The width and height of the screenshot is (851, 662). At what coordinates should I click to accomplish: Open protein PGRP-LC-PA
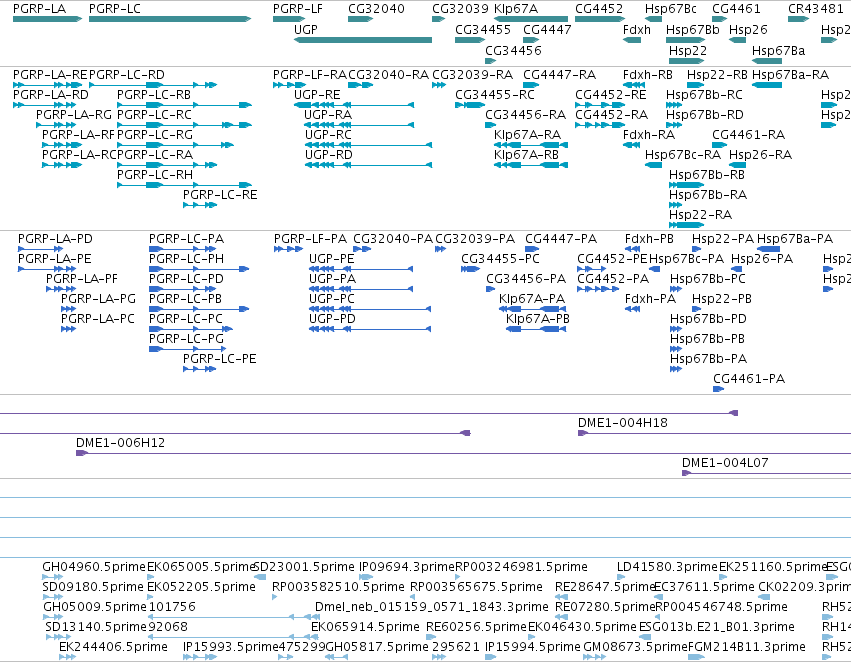coord(183,249)
